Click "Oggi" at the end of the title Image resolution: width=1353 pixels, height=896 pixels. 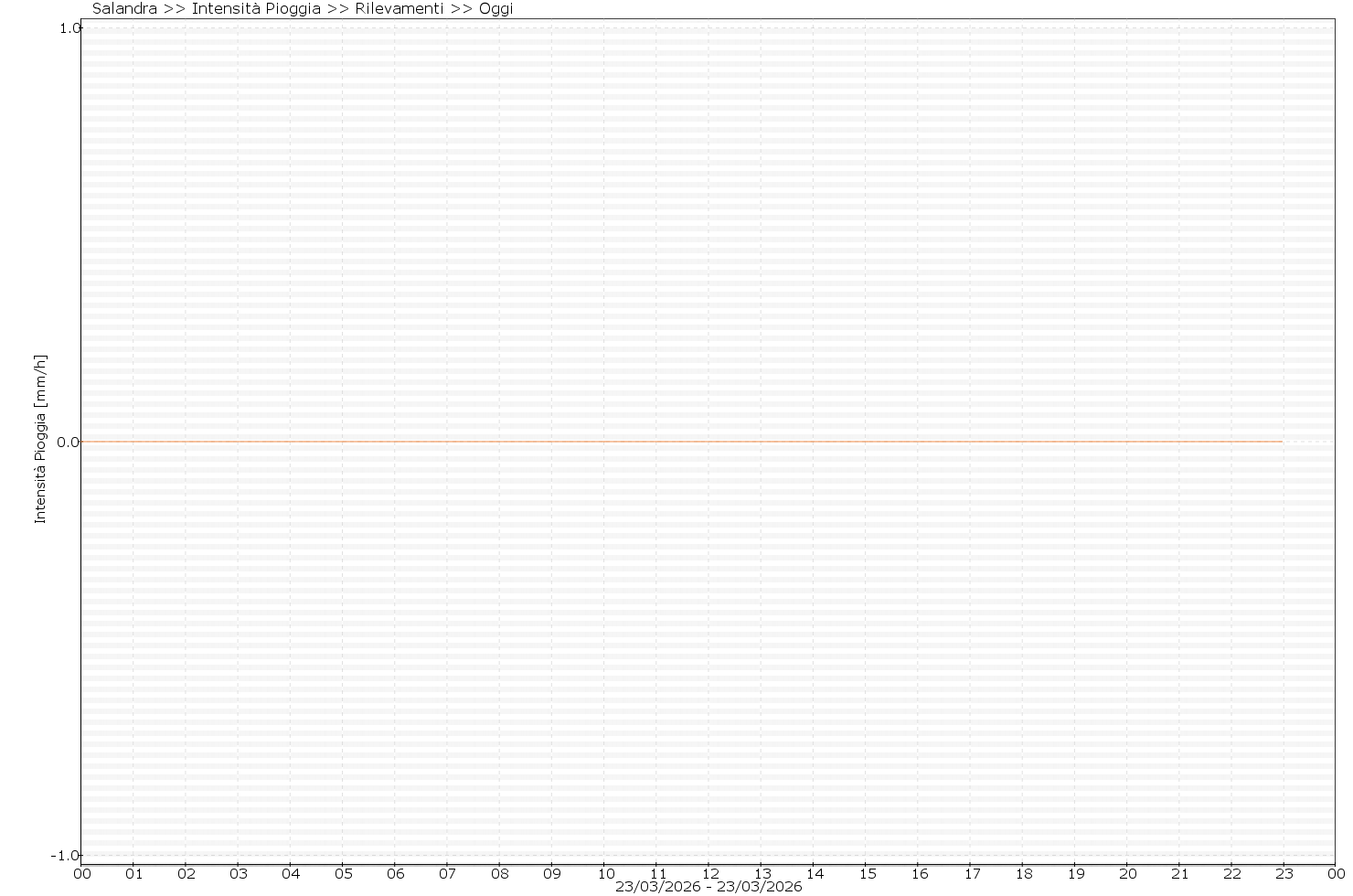pyautogui.click(x=495, y=9)
